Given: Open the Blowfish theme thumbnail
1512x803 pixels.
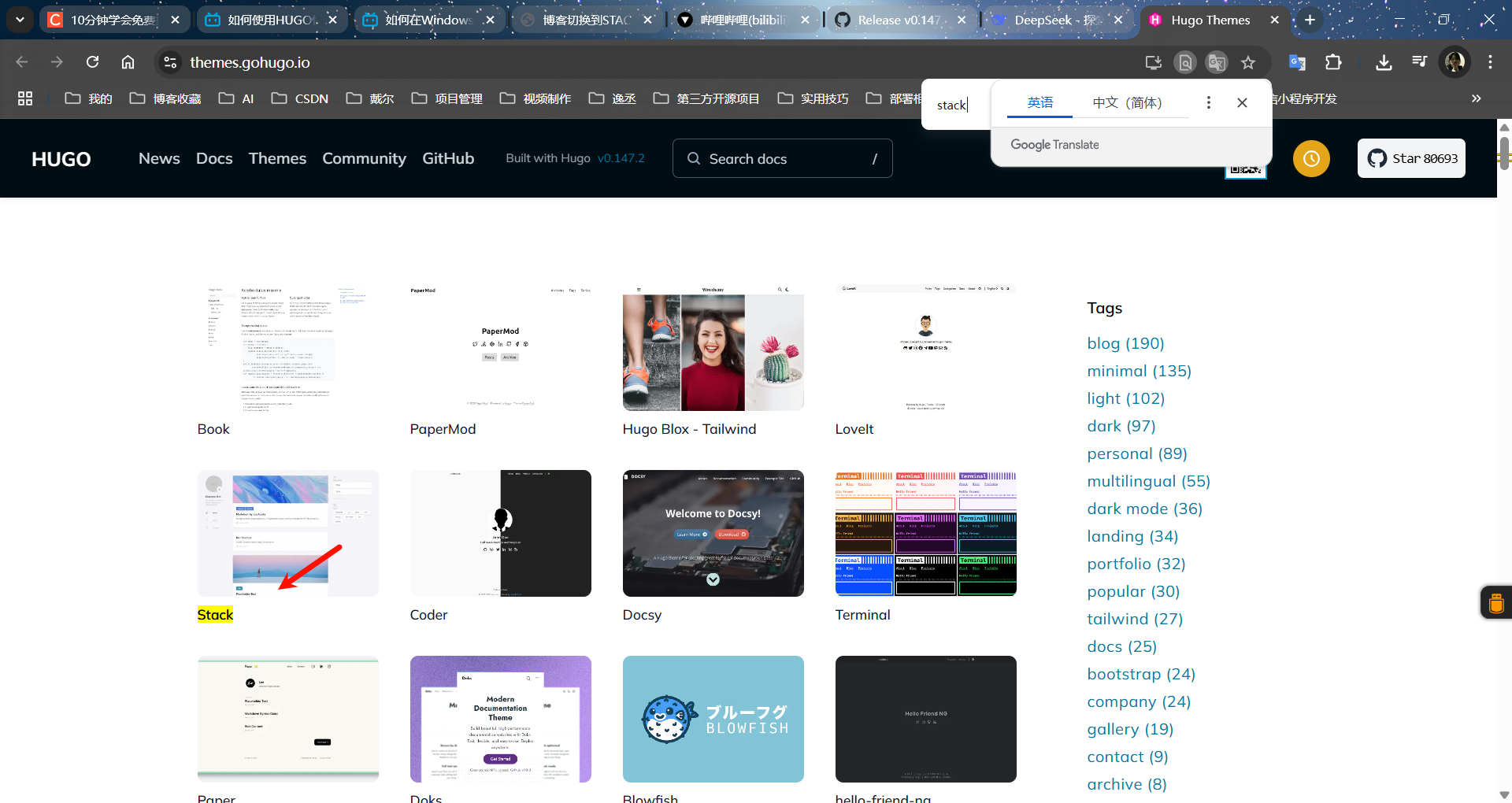Looking at the screenshot, I should (713, 719).
